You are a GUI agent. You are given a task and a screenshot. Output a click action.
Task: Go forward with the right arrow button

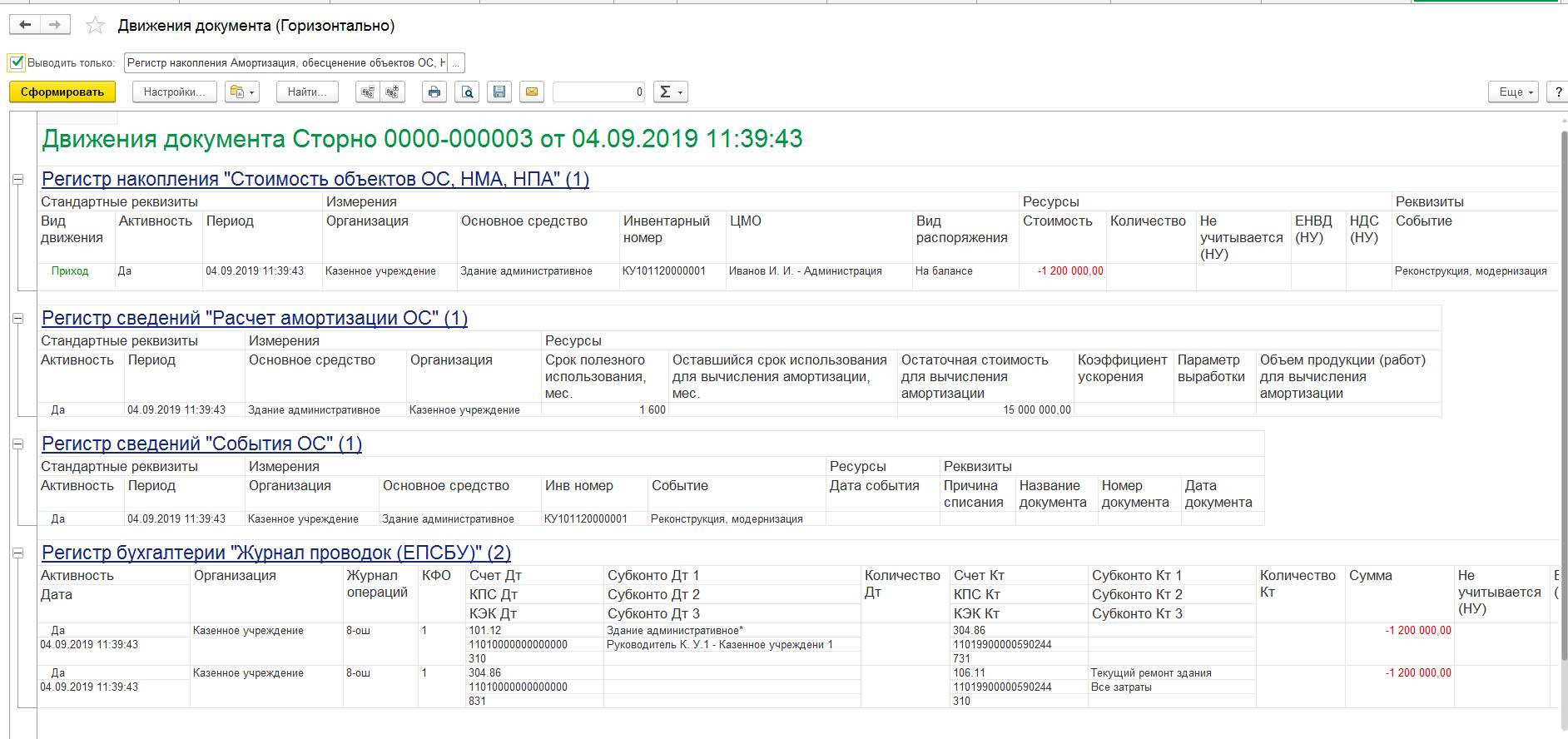[55, 25]
